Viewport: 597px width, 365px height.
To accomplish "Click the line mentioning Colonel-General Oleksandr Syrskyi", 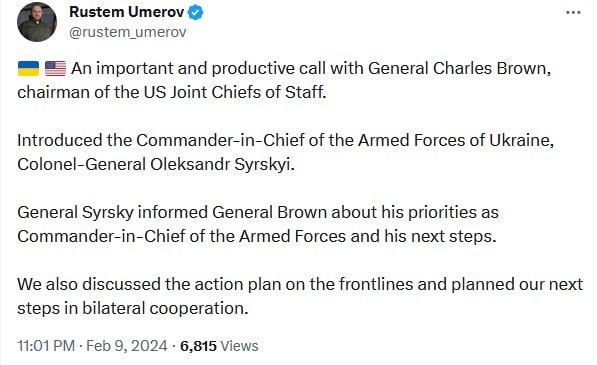I will [156, 164].
